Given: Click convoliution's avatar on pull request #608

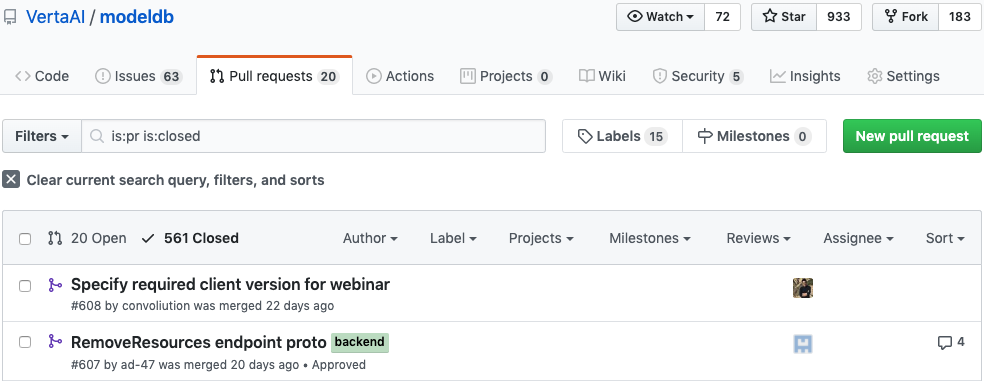Looking at the screenshot, I should click(x=803, y=287).
